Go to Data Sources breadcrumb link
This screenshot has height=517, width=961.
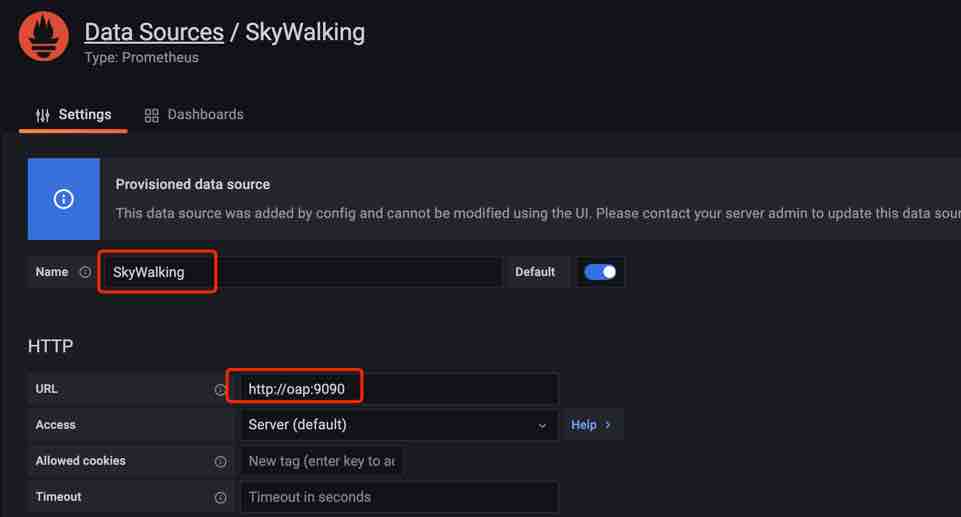[154, 32]
